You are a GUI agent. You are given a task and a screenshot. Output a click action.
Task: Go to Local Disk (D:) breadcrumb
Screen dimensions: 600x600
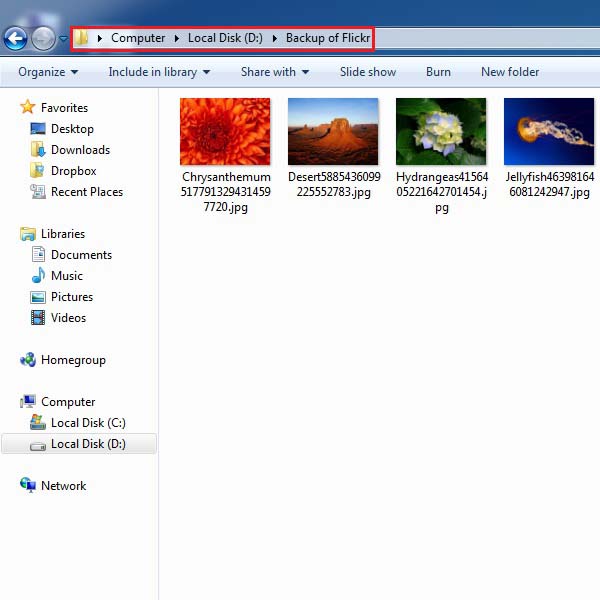pyautogui.click(x=225, y=38)
